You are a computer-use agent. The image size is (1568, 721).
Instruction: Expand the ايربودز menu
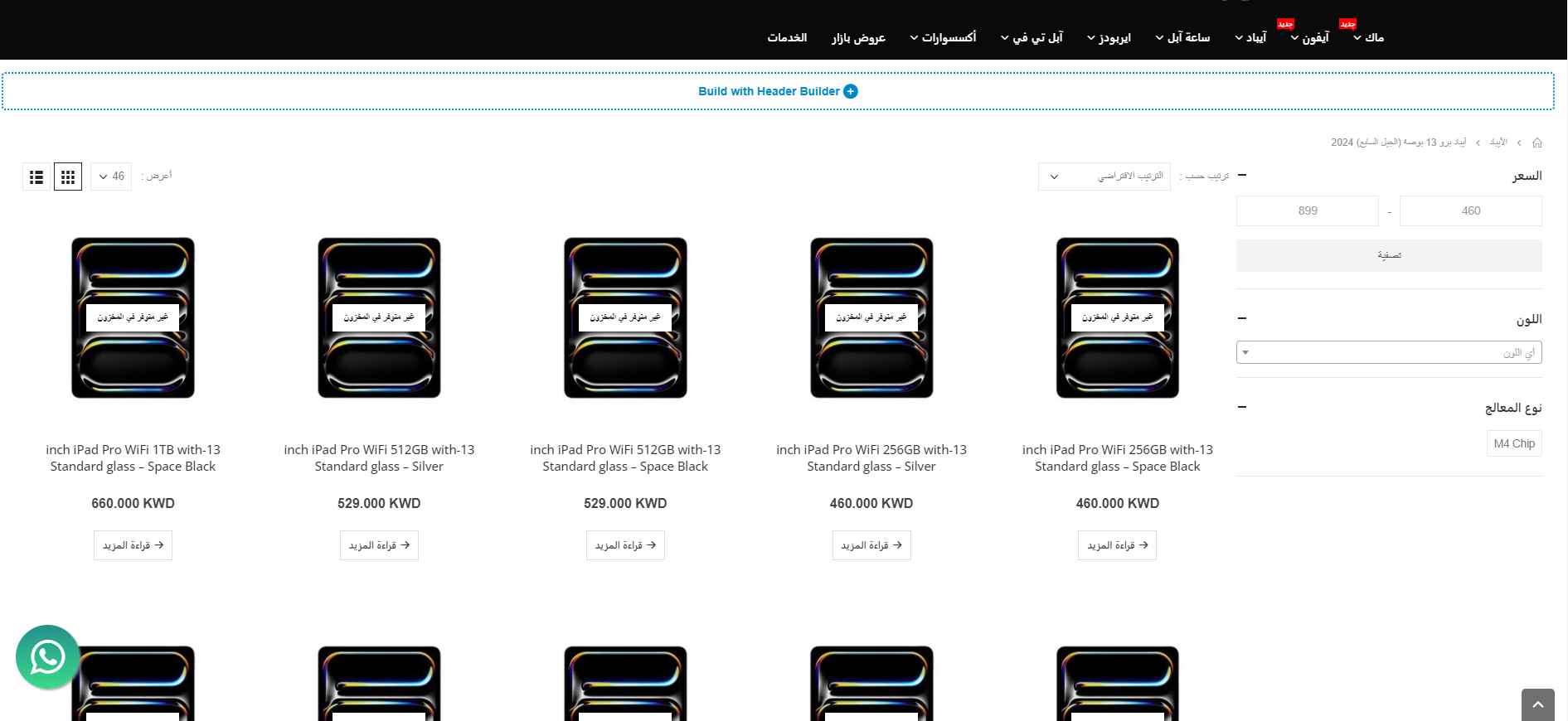click(x=1109, y=37)
